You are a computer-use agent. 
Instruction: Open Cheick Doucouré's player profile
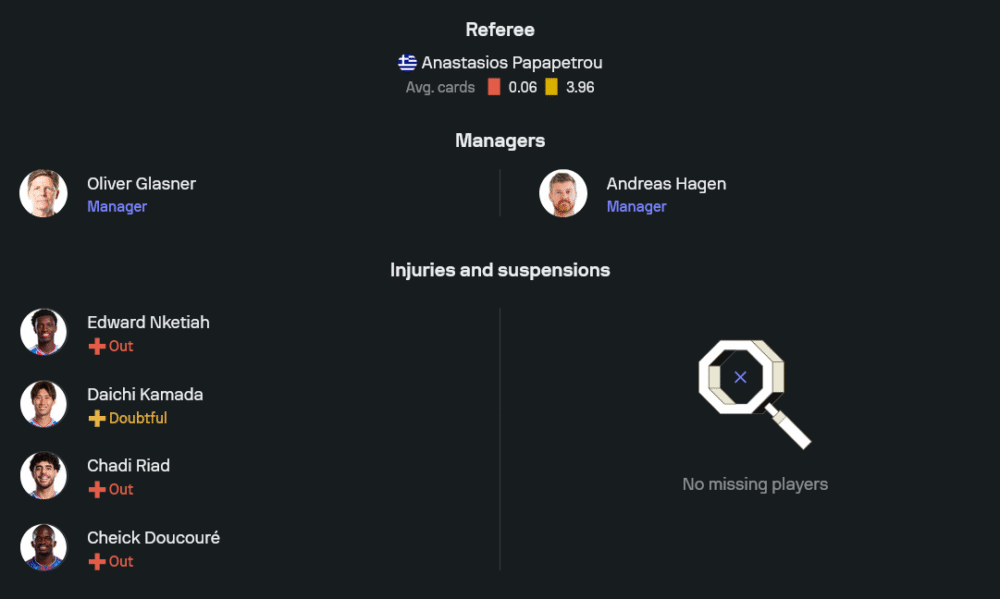153,538
